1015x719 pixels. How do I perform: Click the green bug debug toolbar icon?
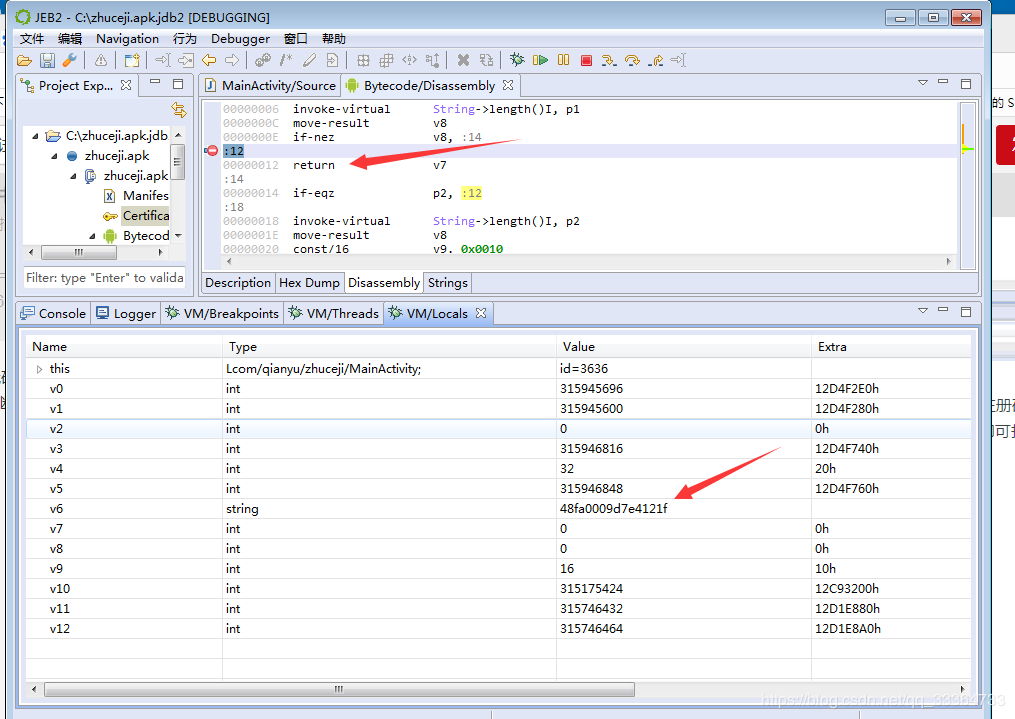tap(517, 60)
